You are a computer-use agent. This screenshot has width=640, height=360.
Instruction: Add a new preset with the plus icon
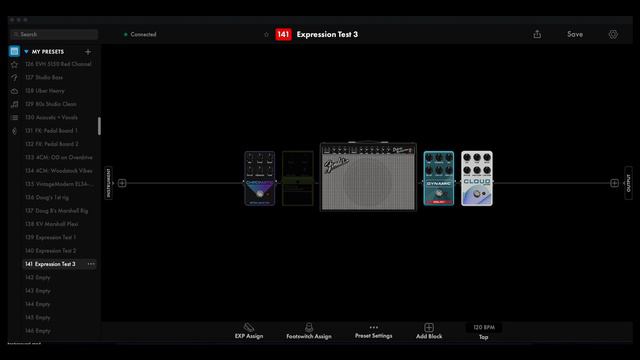click(x=88, y=52)
